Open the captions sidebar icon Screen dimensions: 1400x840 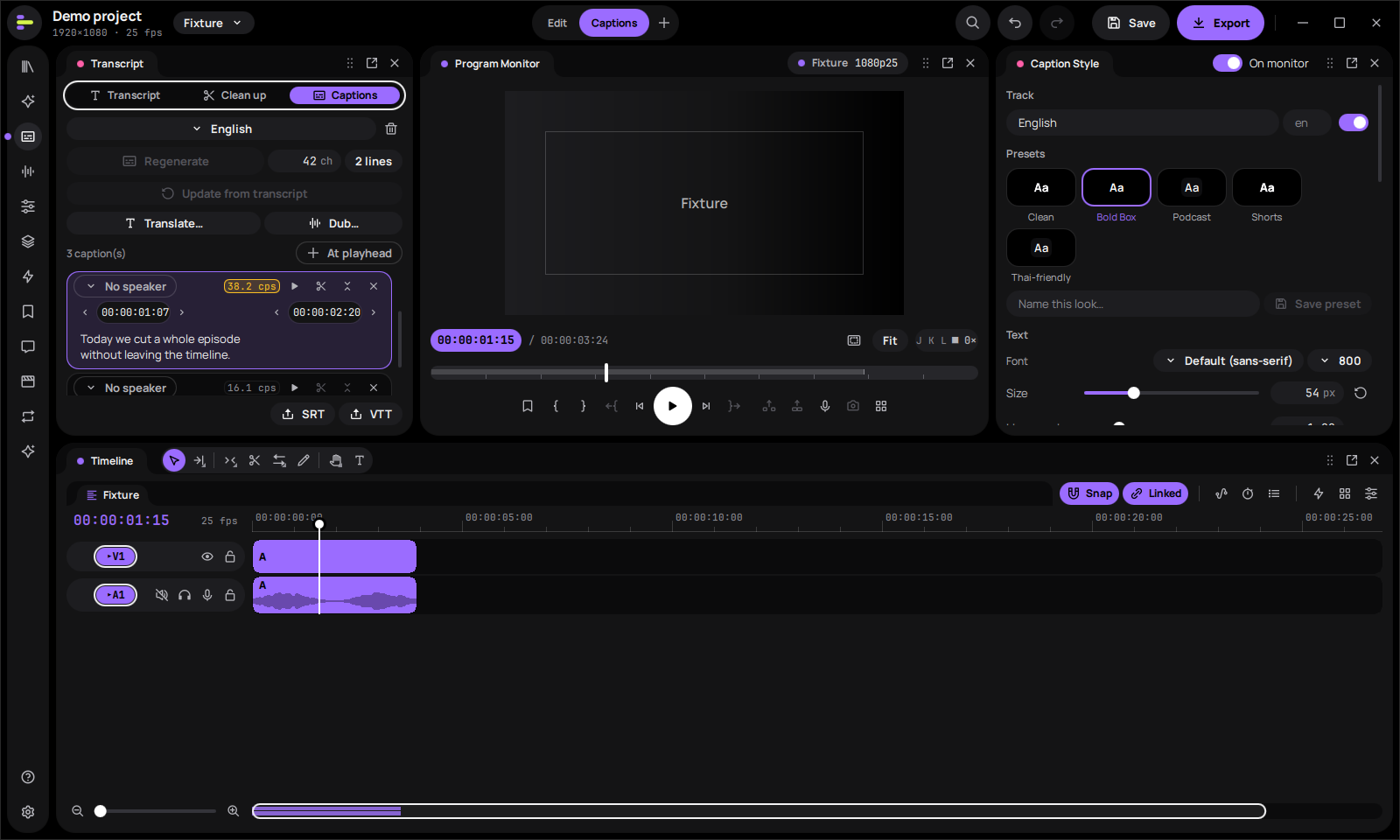[28, 136]
